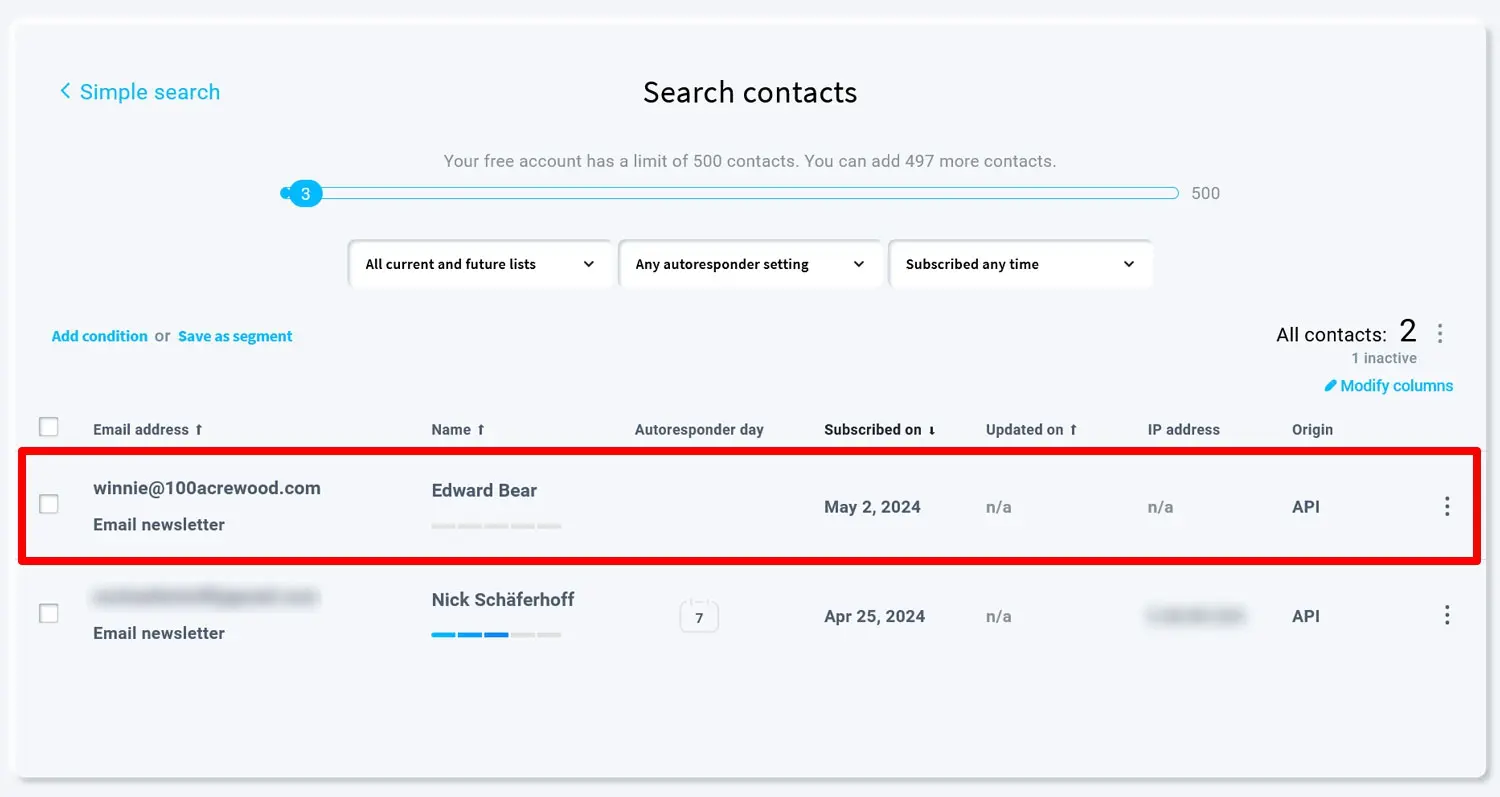Click the Add condition link
The image size is (1500, 797).
coord(99,336)
